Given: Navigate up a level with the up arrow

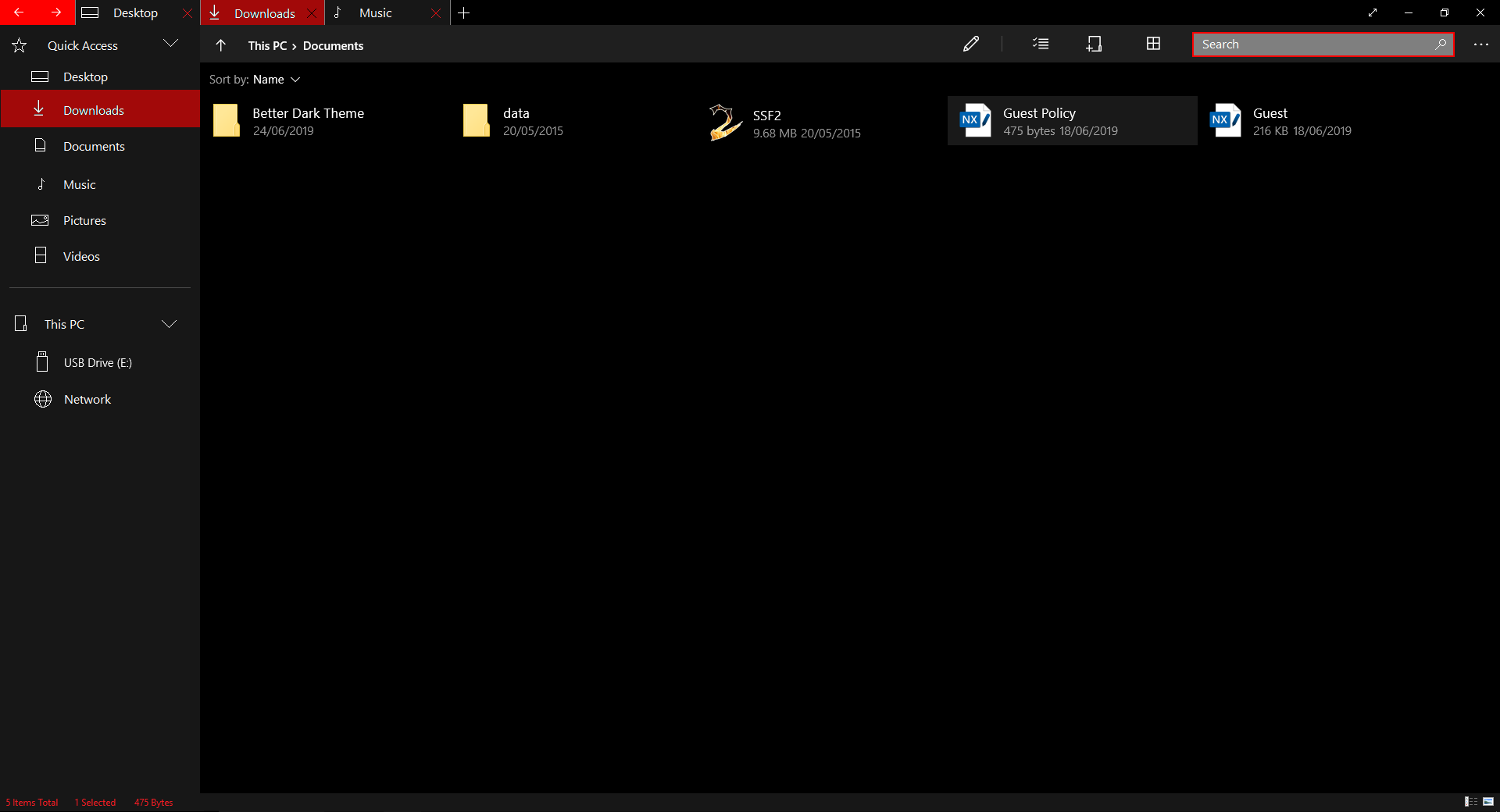Looking at the screenshot, I should coord(221,45).
